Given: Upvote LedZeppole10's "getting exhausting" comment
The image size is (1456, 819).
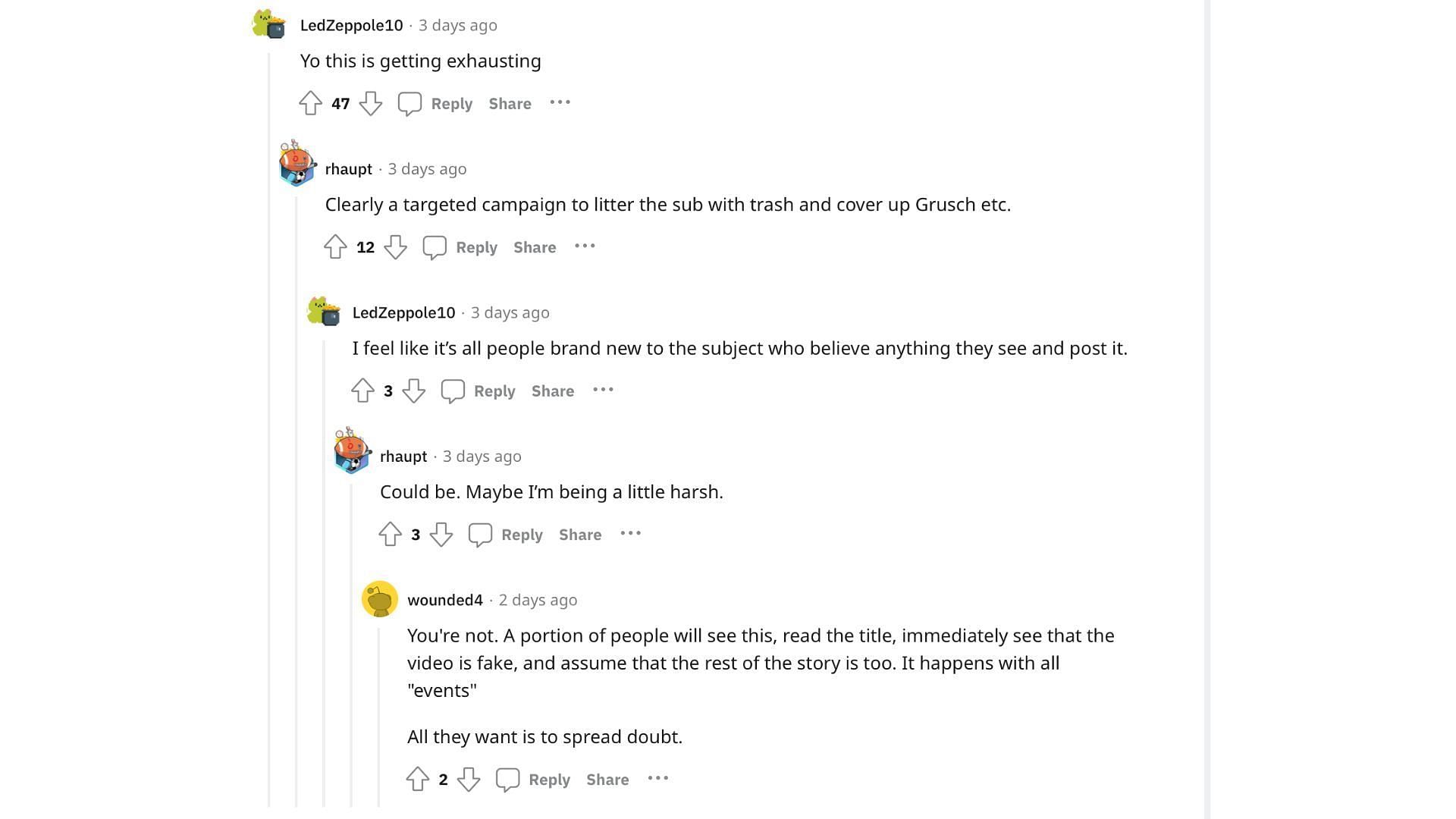Looking at the screenshot, I should click(310, 103).
